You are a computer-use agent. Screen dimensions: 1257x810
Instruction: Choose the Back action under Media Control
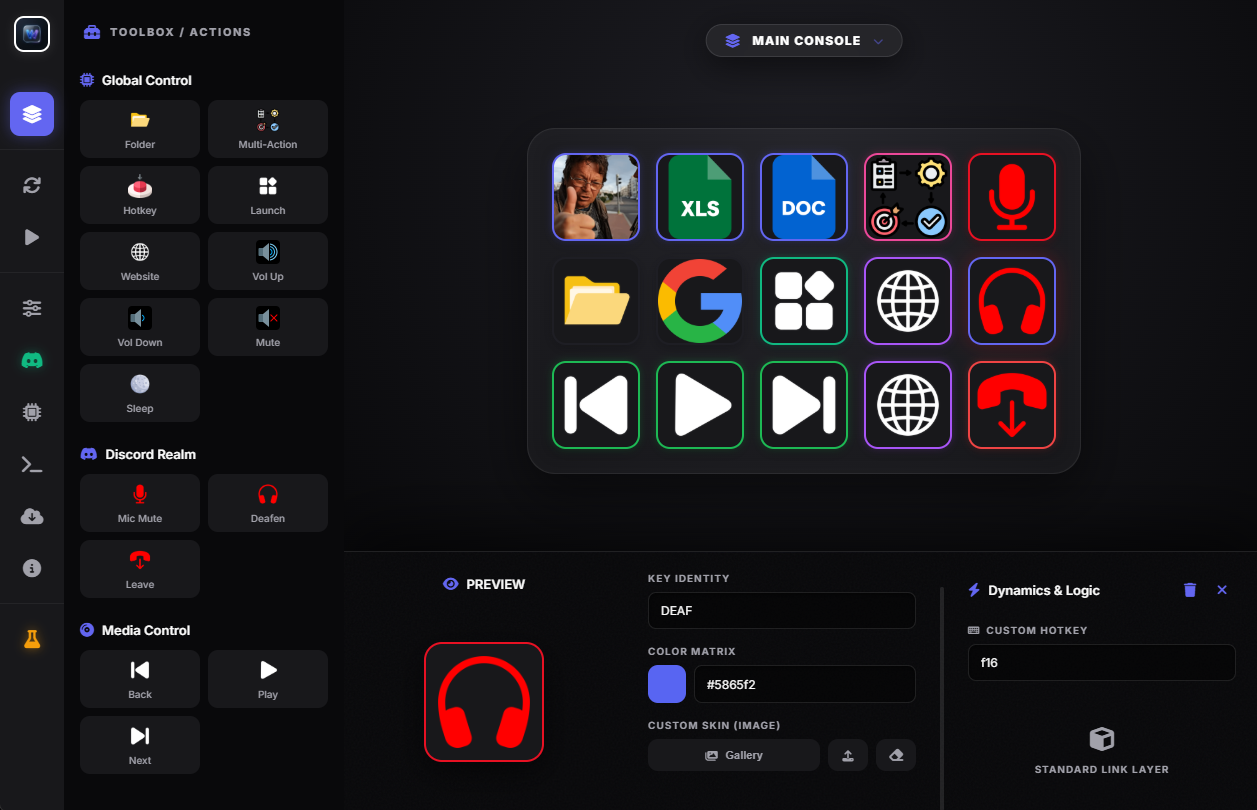pyautogui.click(x=140, y=679)
